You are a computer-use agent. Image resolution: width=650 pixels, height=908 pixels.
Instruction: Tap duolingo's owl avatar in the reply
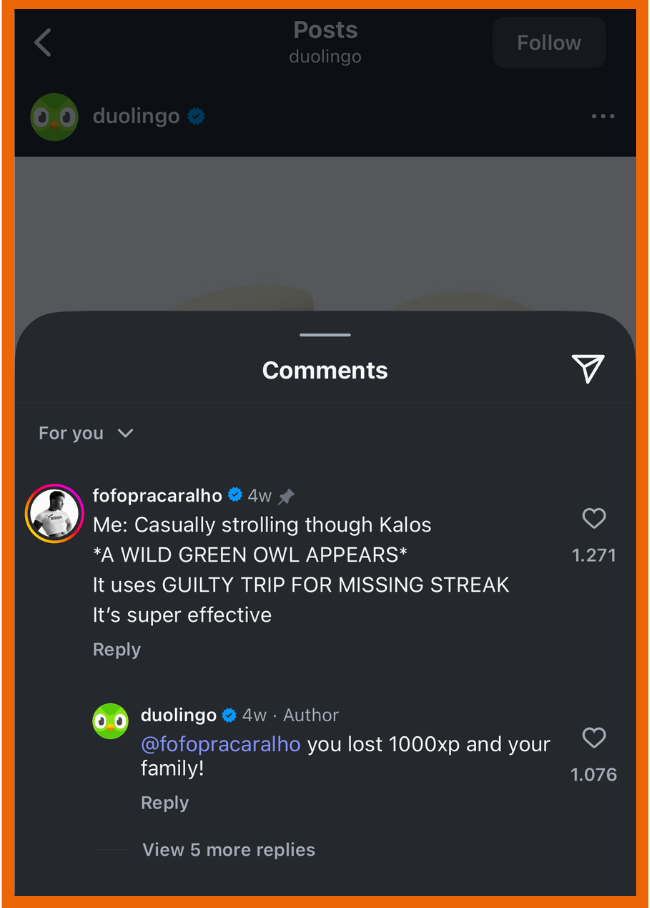tap(111, 721)
